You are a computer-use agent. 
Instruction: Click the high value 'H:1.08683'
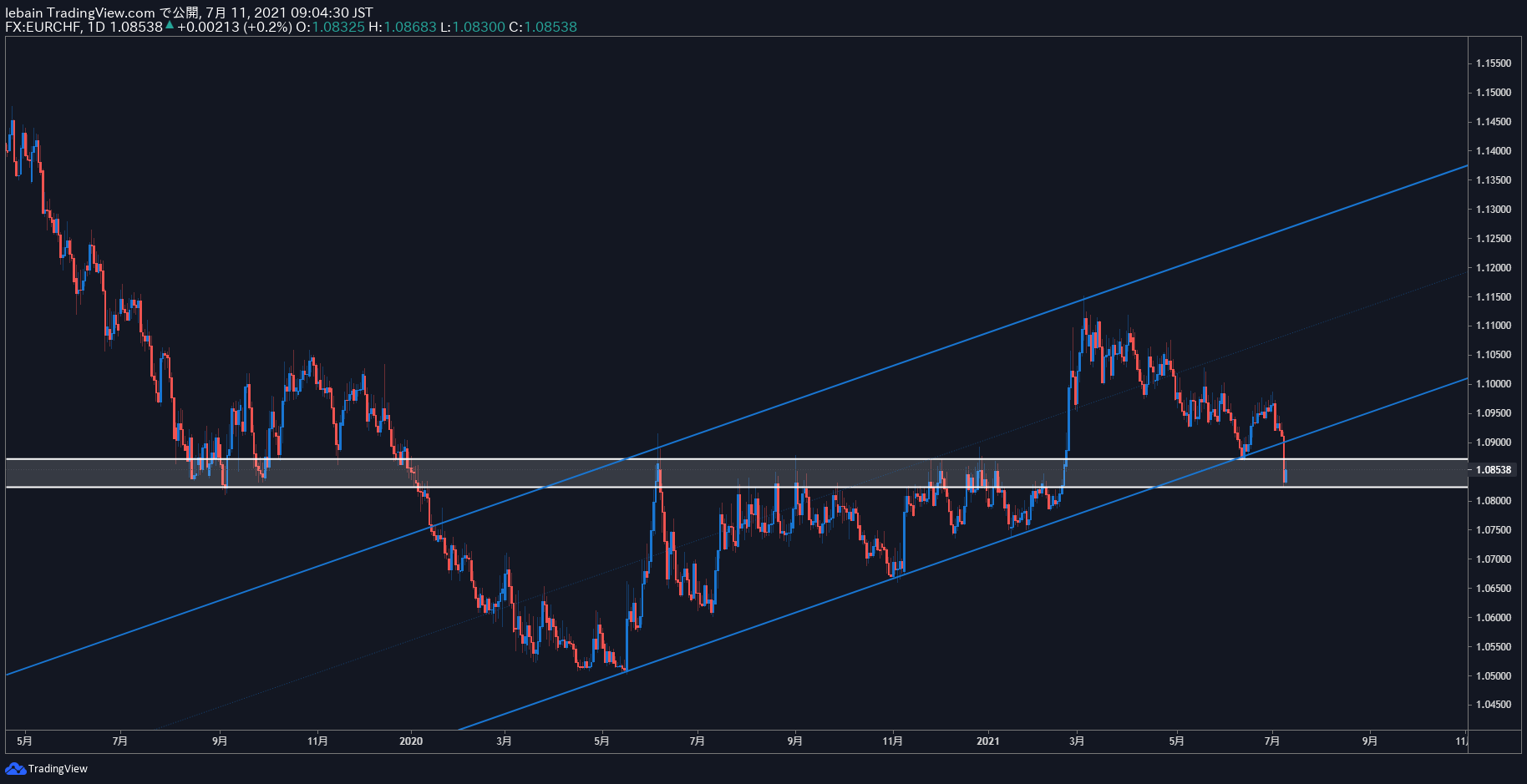pos(403,27)
